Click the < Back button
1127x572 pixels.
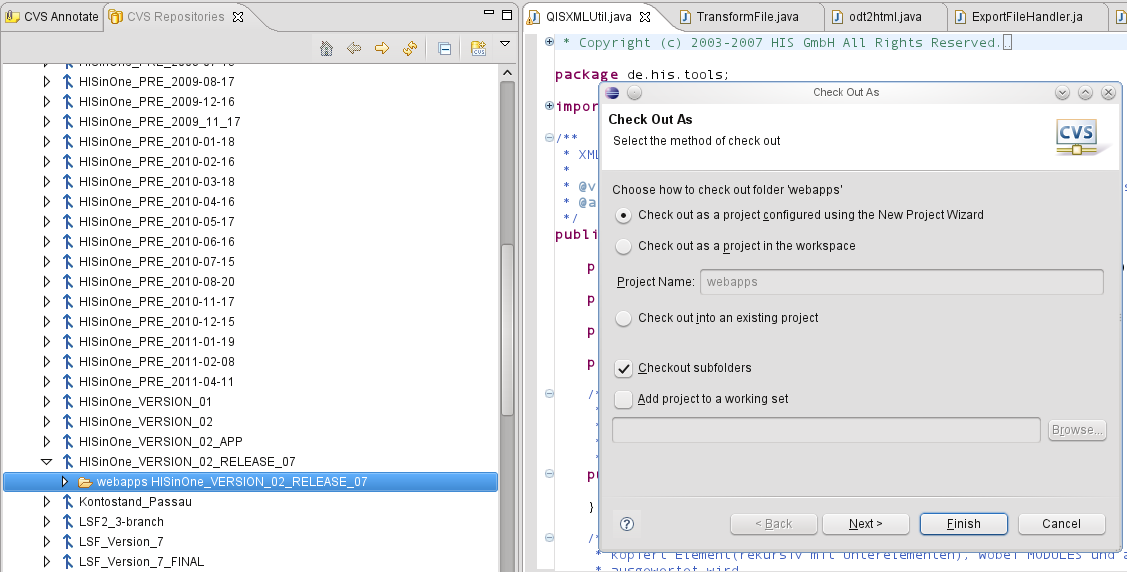(774, 524)
